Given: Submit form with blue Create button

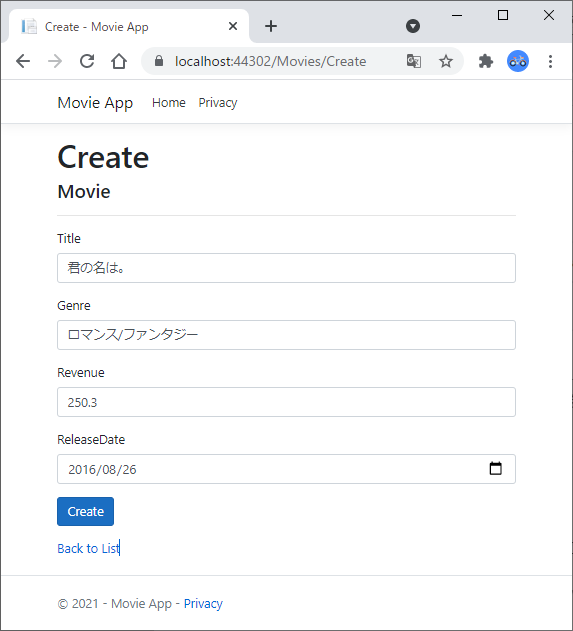Looking at the screenshot, I should coord(85,511).
